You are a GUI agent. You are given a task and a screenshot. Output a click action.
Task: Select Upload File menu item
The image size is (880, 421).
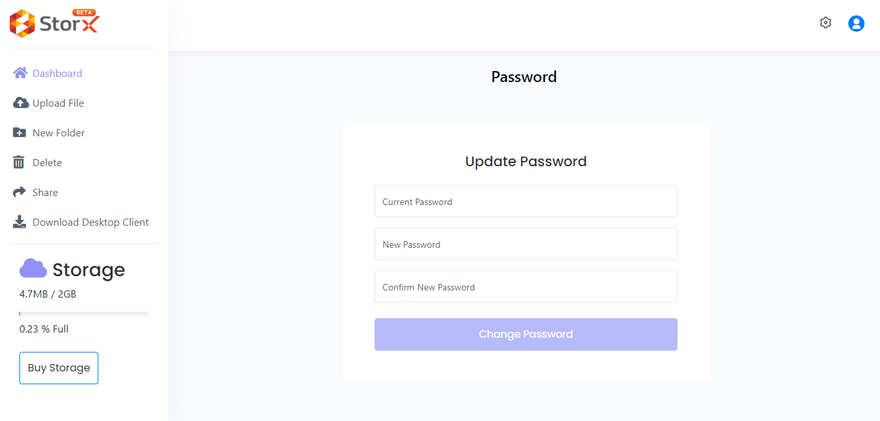58,103
